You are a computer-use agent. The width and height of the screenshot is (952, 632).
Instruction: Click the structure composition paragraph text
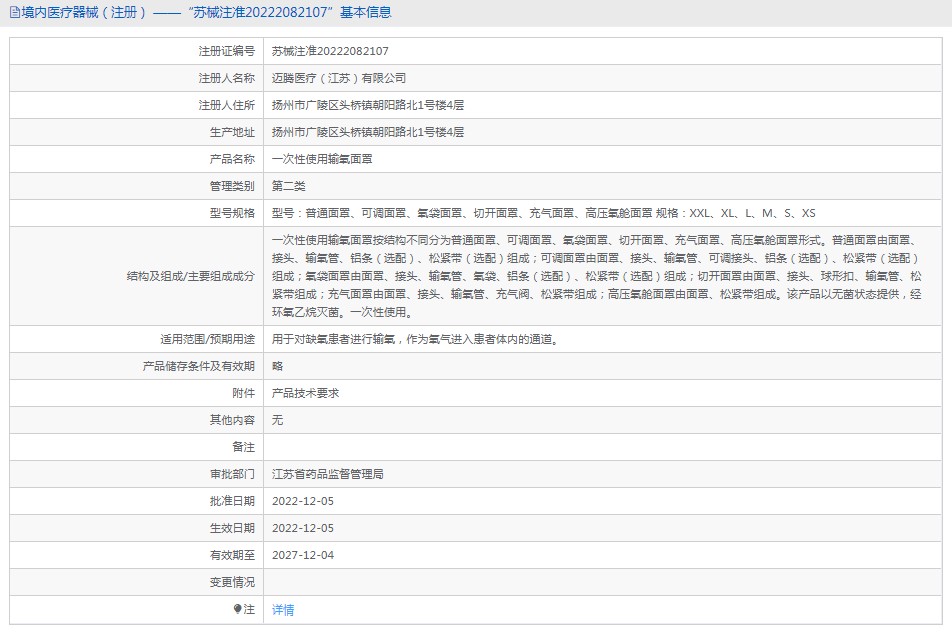tap(597, 276)
